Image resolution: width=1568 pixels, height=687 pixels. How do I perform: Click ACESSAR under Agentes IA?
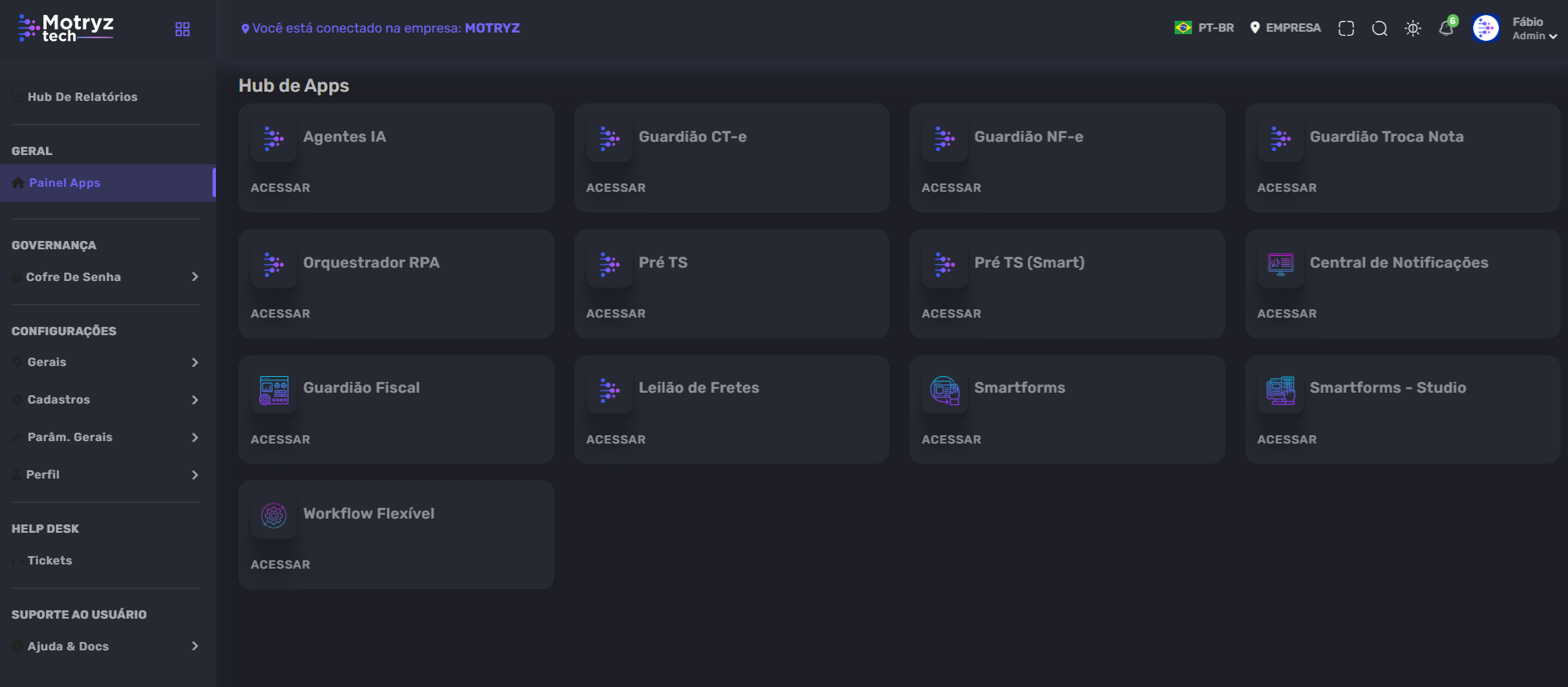280,188
